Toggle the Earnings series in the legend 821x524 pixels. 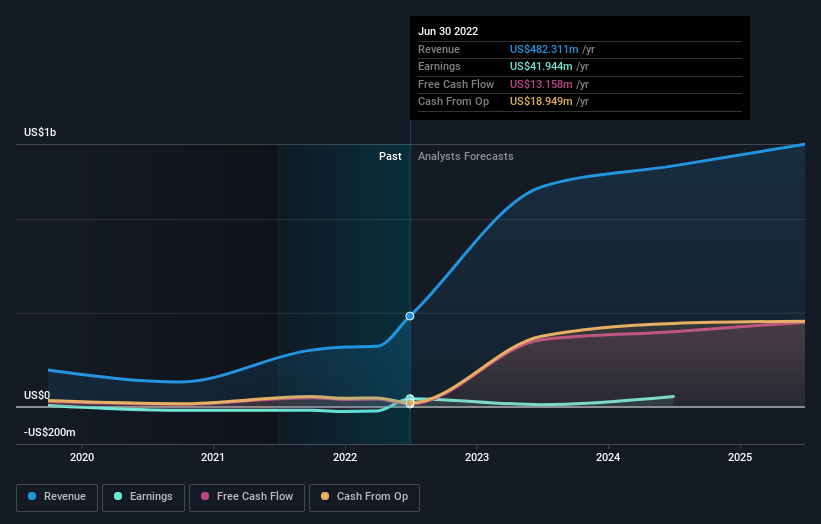[143, 497]
